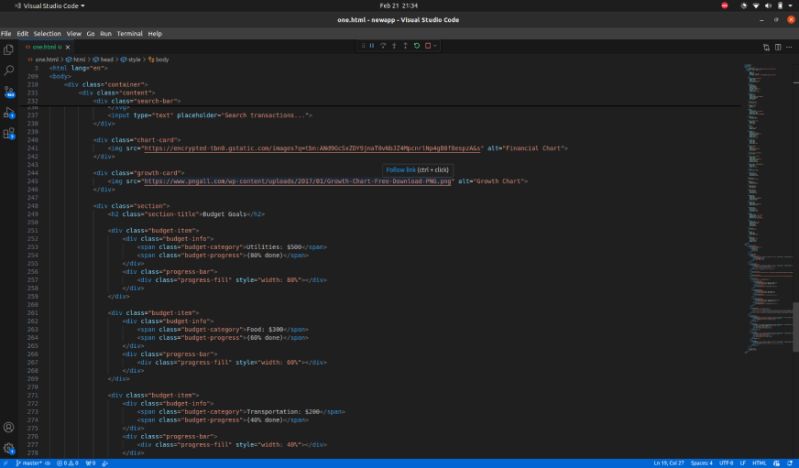Click the 'Transportation: $200' code text
This screenshot has width=799, height=468.
tap(283, 412)
